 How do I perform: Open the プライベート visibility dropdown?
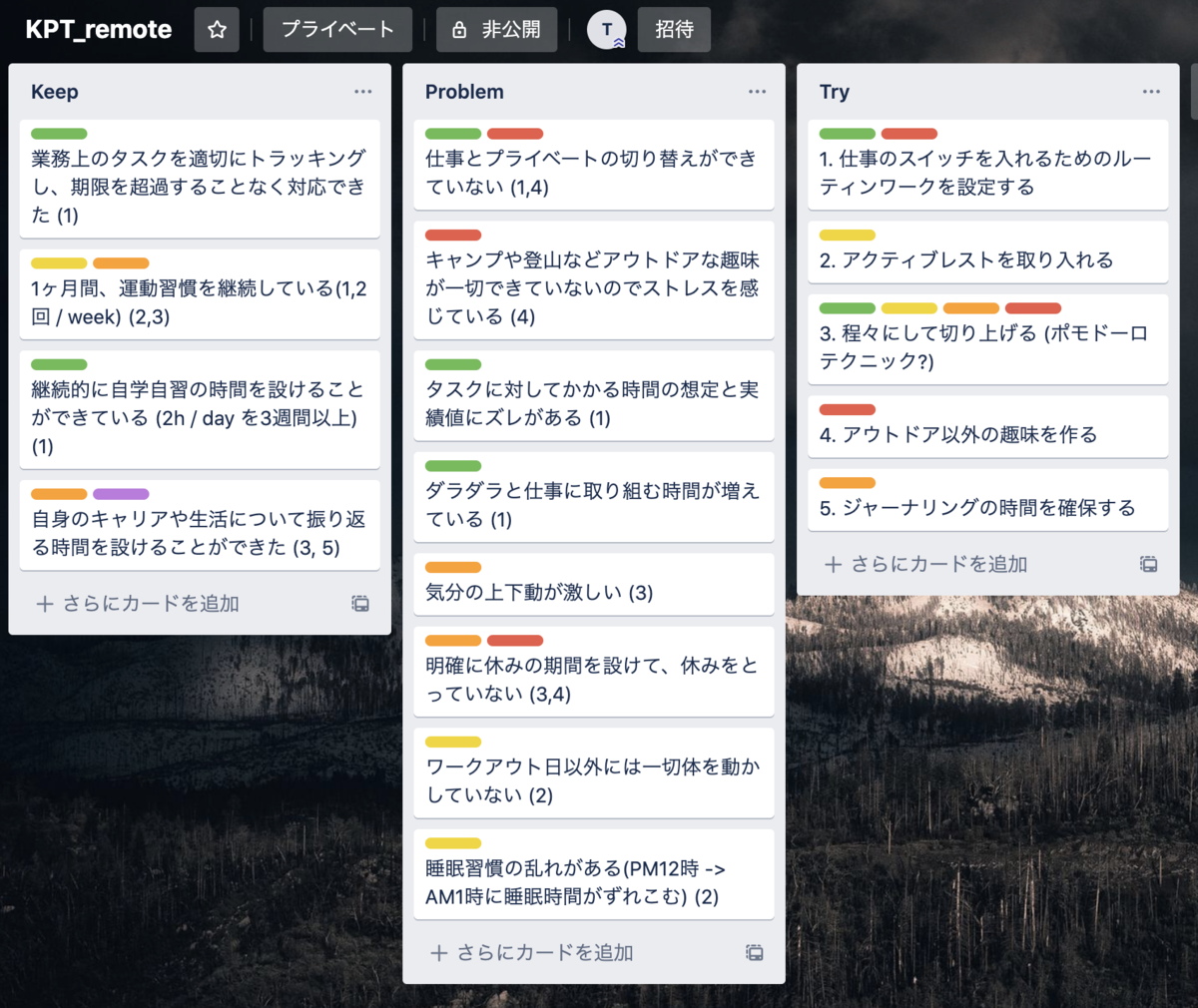[x=336, y=29]
